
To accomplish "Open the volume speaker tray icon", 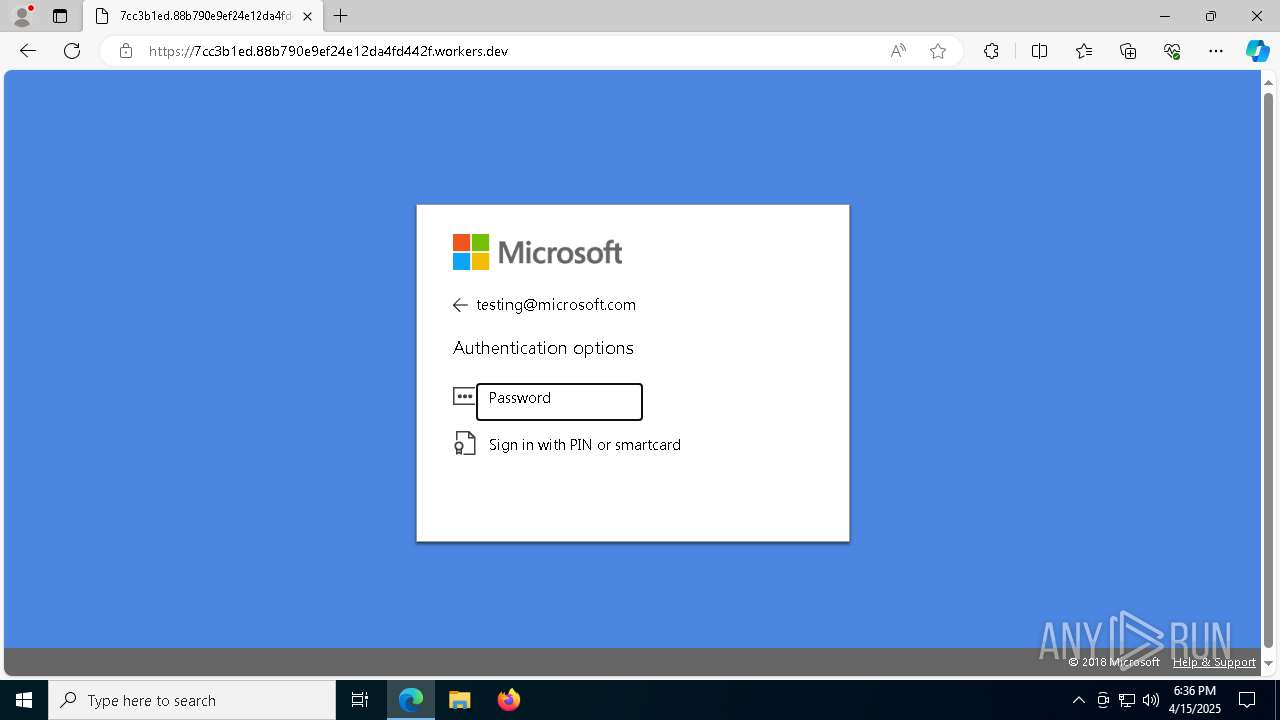I will [1151, 700].
